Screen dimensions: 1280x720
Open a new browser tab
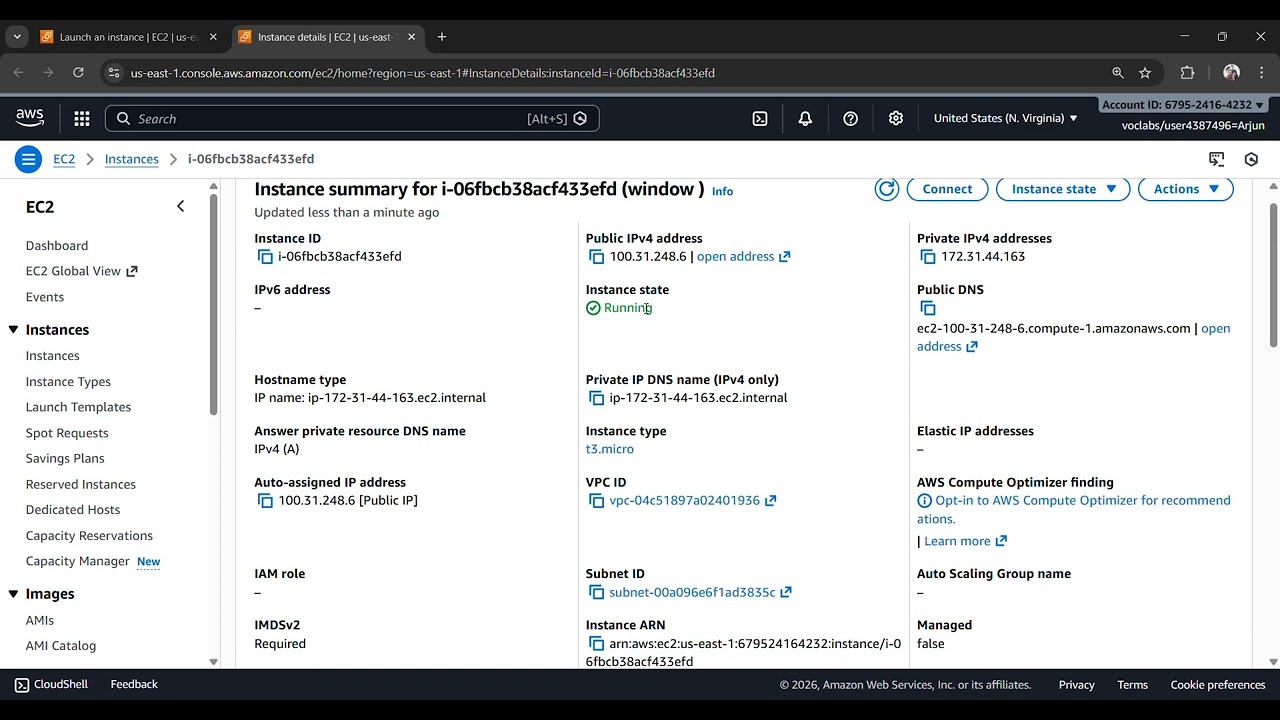[442, 37]
